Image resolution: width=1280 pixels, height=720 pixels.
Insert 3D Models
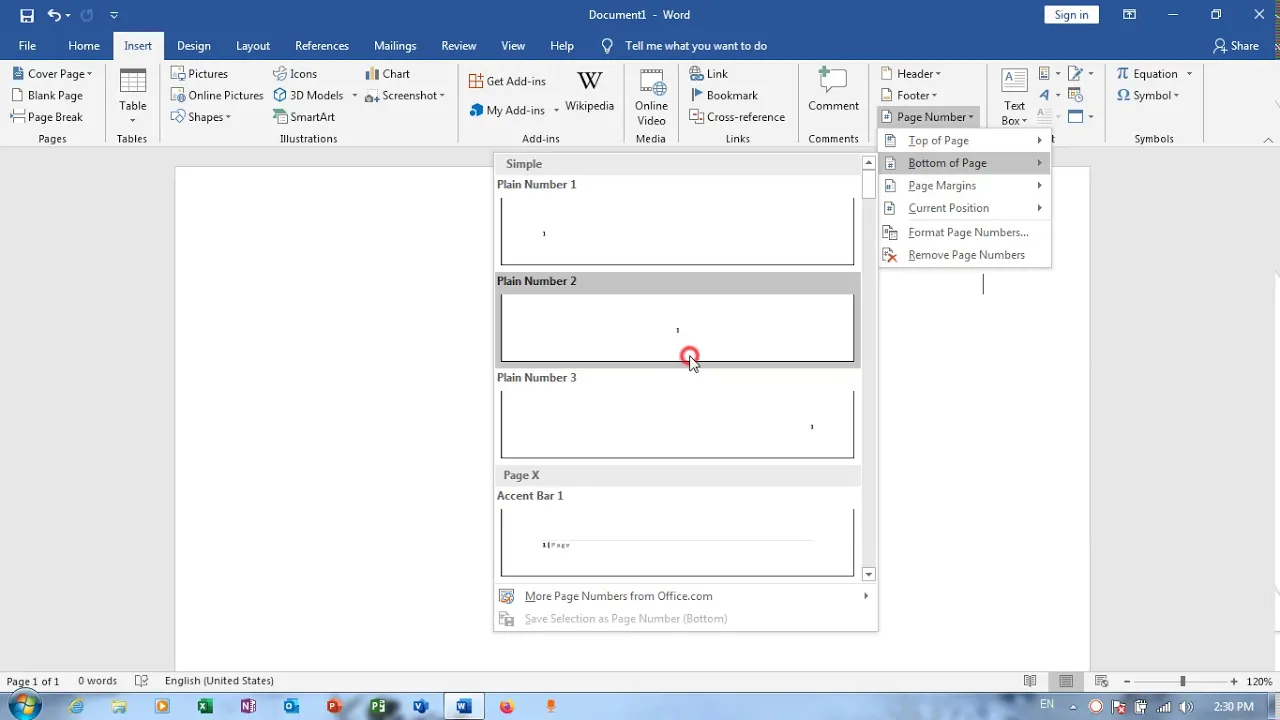pyautogui.click(x=309, y=95)
